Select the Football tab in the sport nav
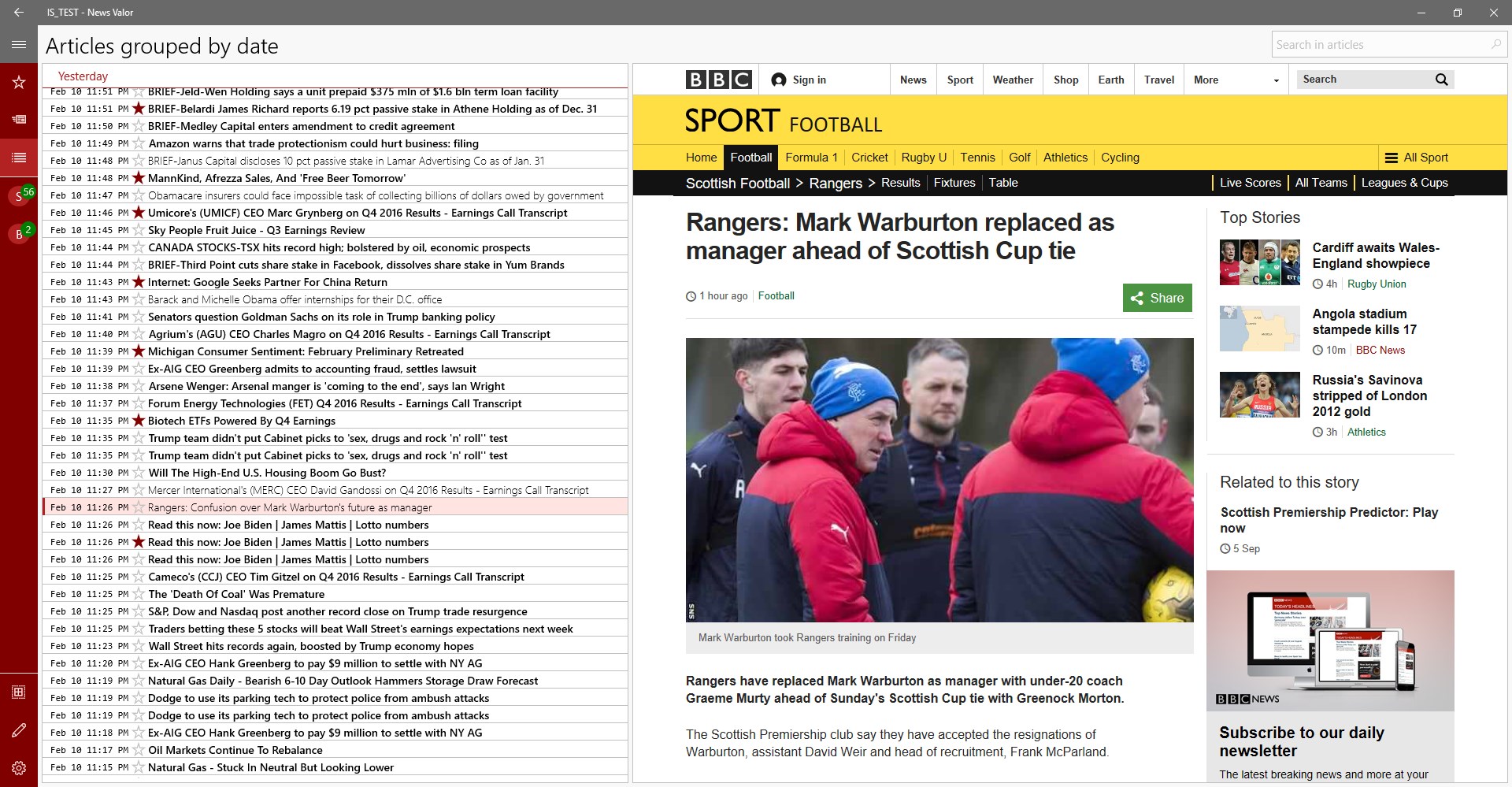 pyautogui.click(x=750, y=158)
